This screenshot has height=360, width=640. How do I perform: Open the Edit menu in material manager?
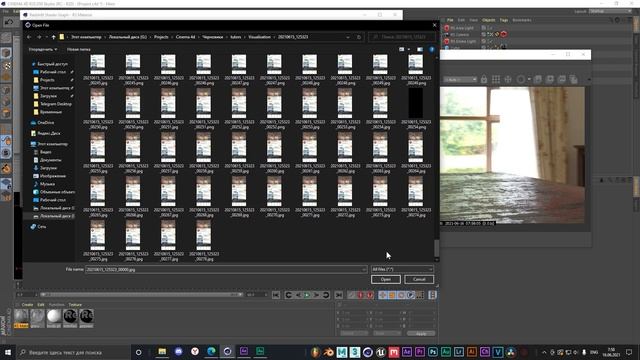pos(41,305)
